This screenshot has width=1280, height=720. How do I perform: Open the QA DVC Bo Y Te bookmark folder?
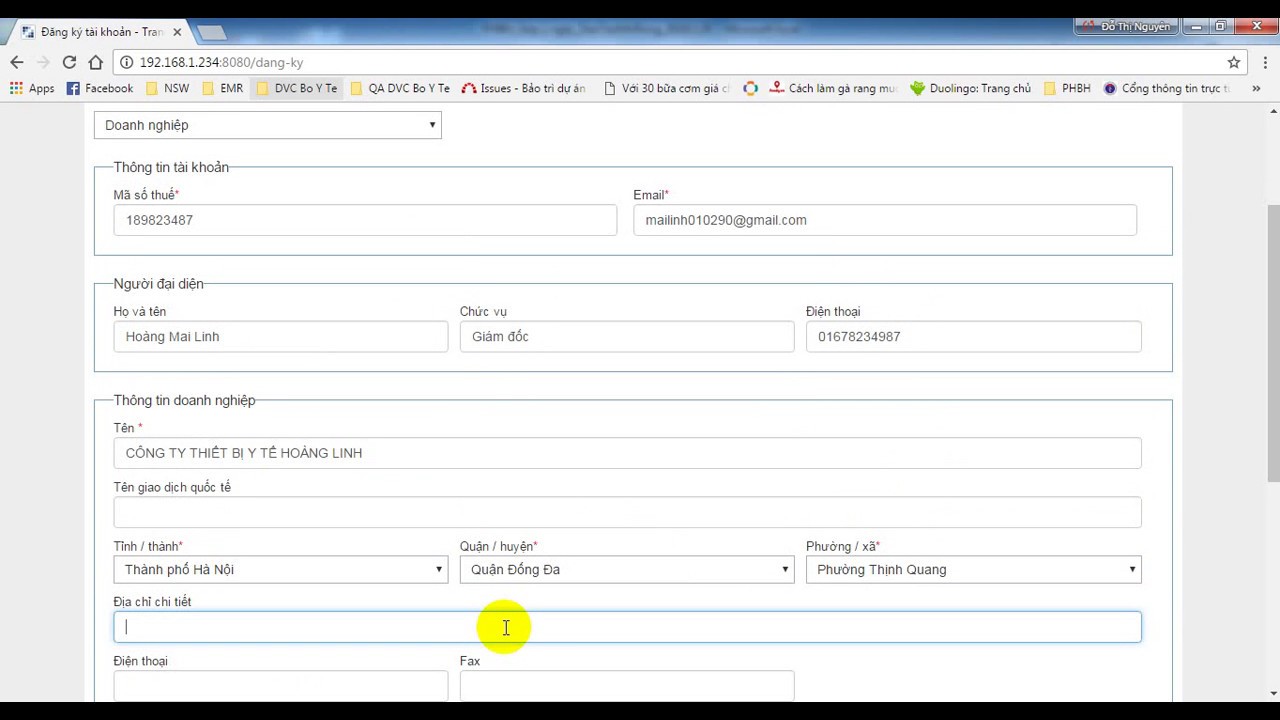[x=400, y=88]
